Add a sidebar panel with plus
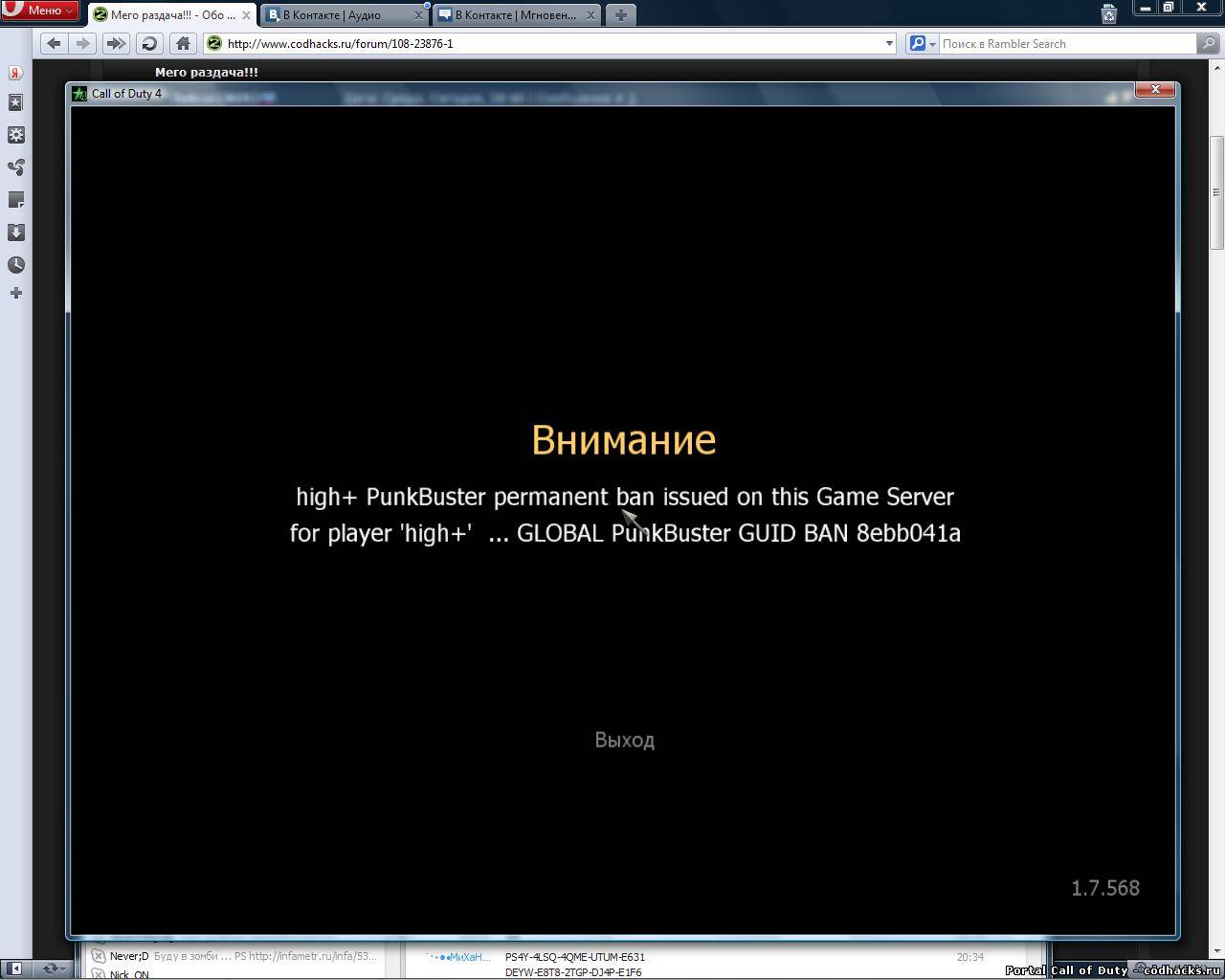The width and height of the screenshot is (1225, 980). click(16, 293)
